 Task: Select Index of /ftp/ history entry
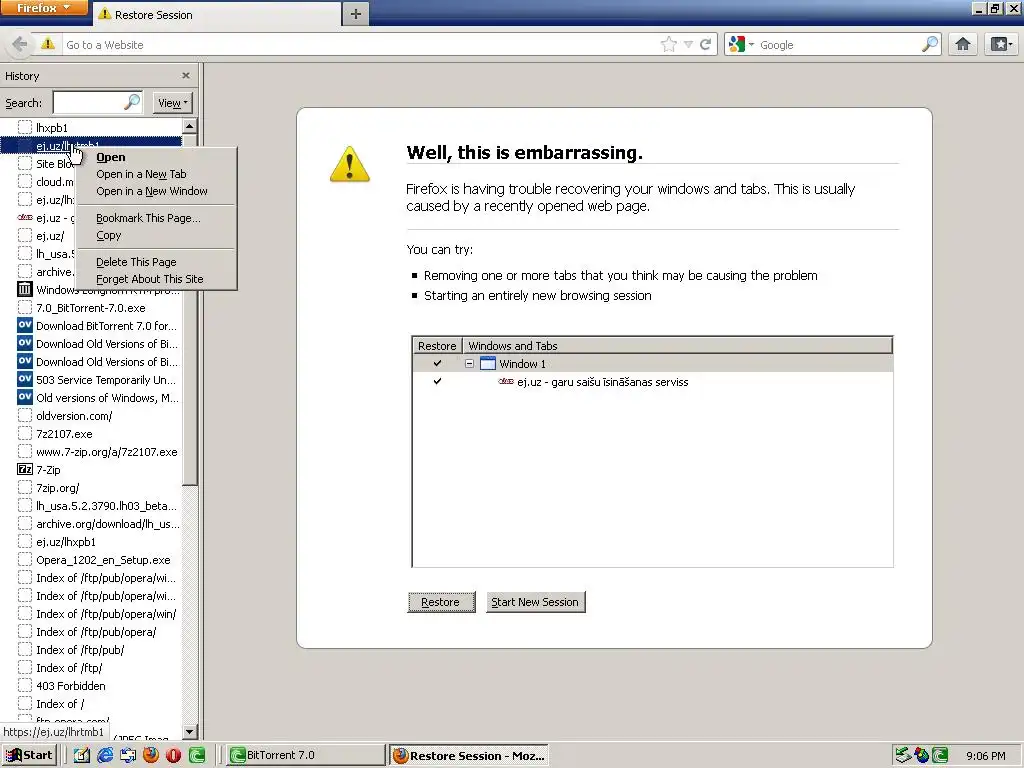(x=91, y=668)
